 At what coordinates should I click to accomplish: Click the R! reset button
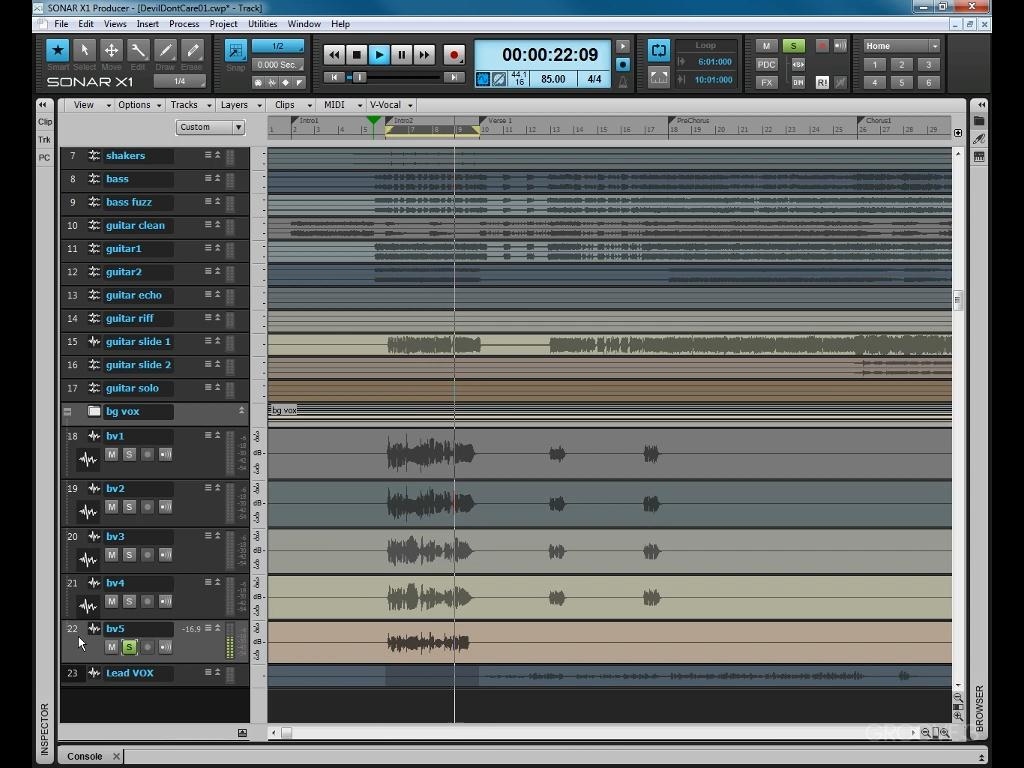(x=822, y=82)
